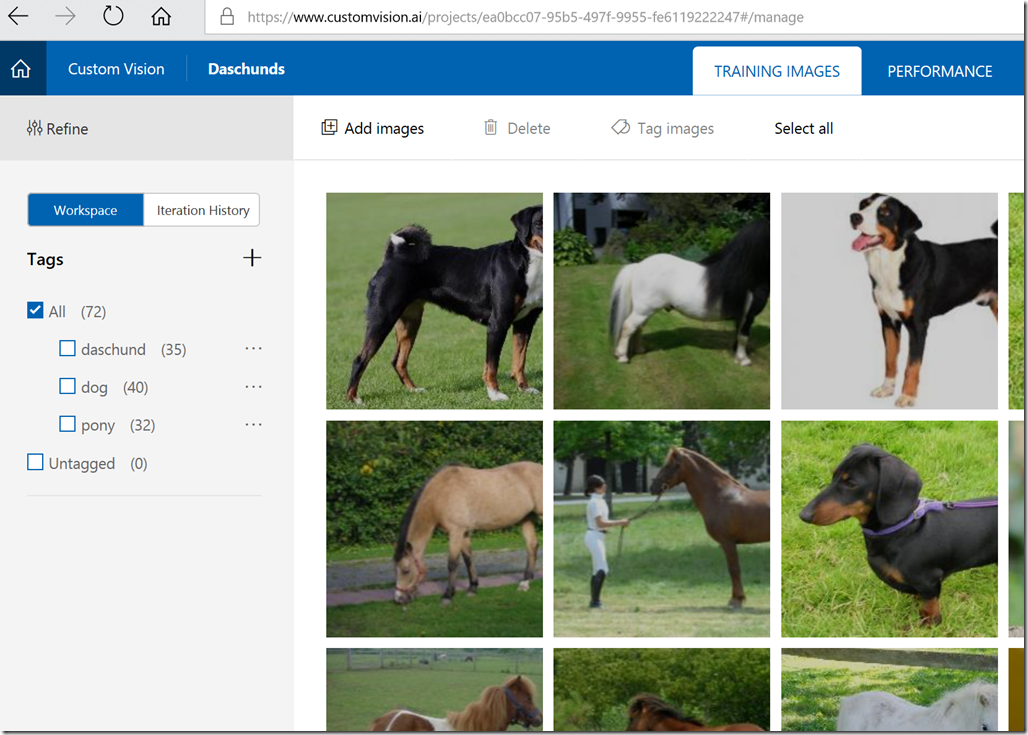Switch to Iteration History
Viewport: 1028px width, 735px height.
coord(203,210)
